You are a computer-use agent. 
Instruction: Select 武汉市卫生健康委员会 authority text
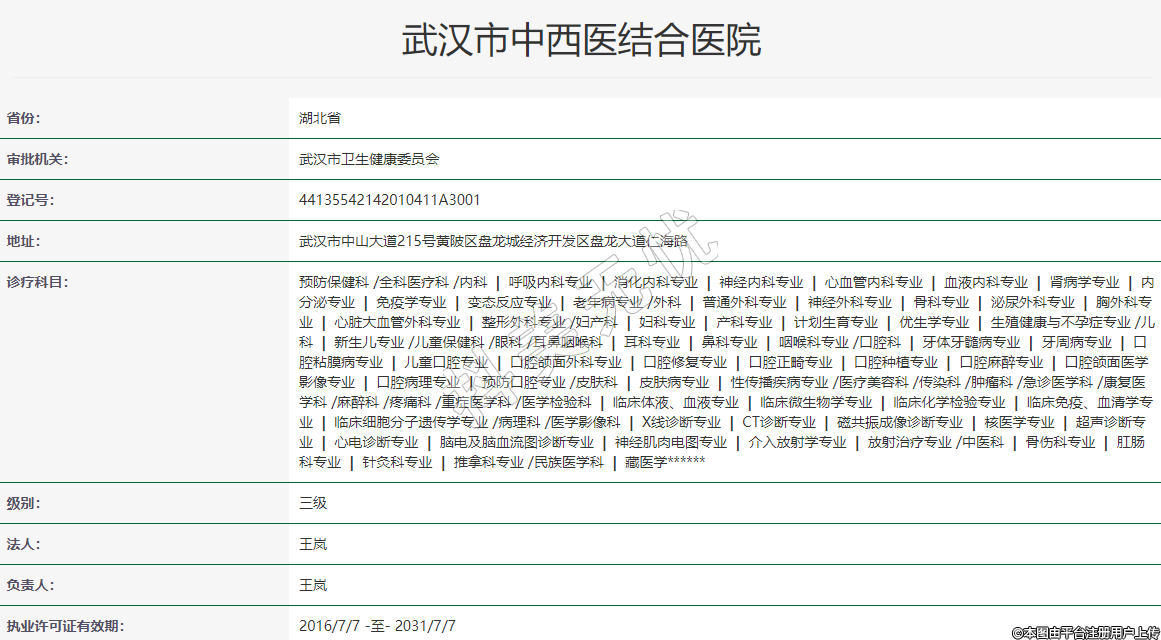pos(369,159)
